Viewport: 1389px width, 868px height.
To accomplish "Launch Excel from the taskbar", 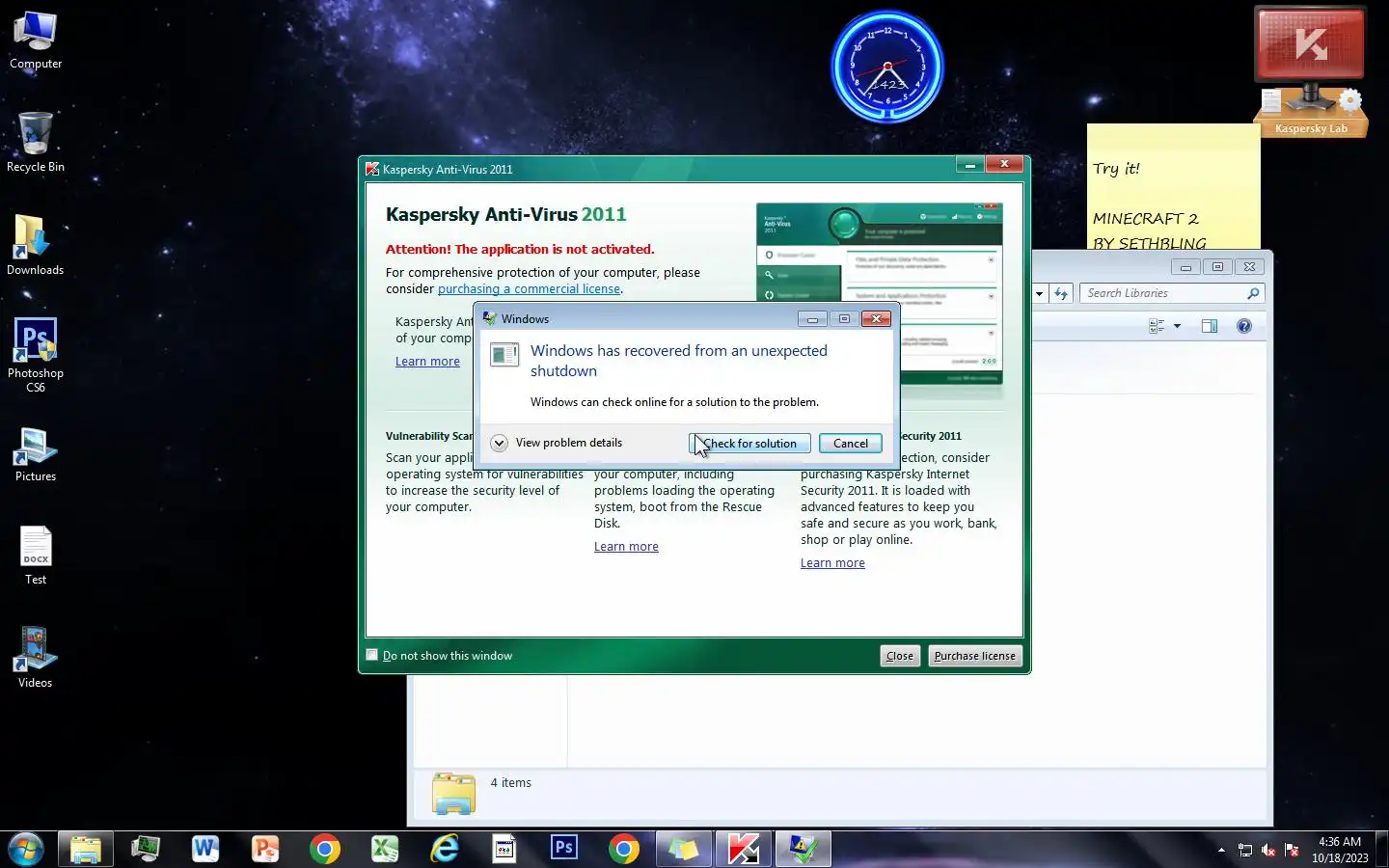I will pos(385,850).
